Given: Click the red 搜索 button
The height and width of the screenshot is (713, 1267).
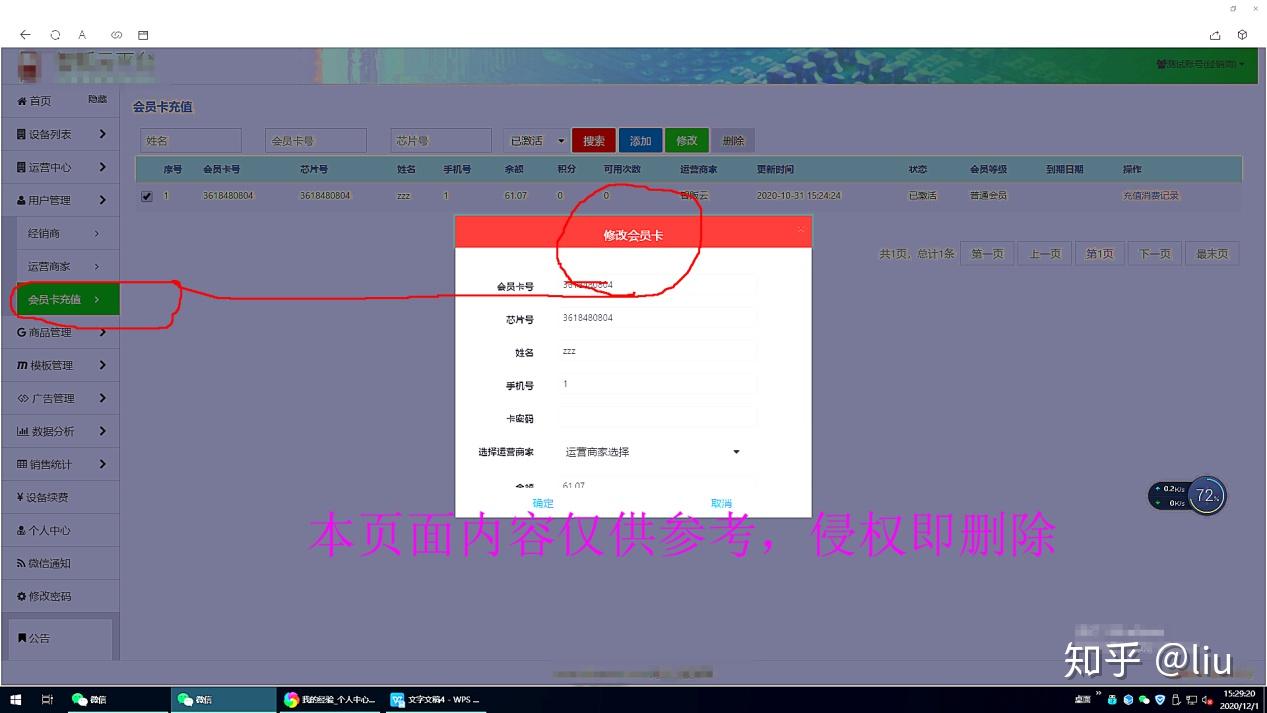Looking at the screenshot, I should [594, 141].
